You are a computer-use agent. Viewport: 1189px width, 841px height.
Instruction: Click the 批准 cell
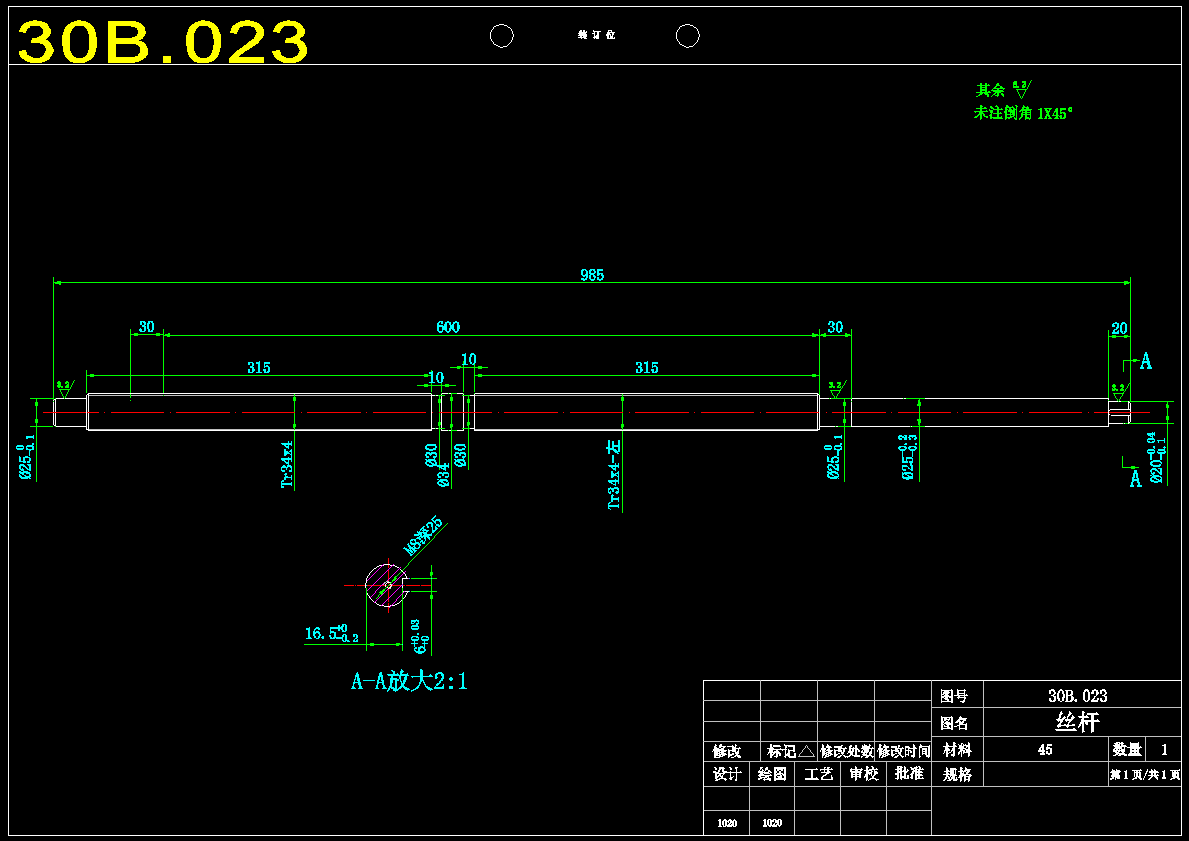[x=909, y=774]
